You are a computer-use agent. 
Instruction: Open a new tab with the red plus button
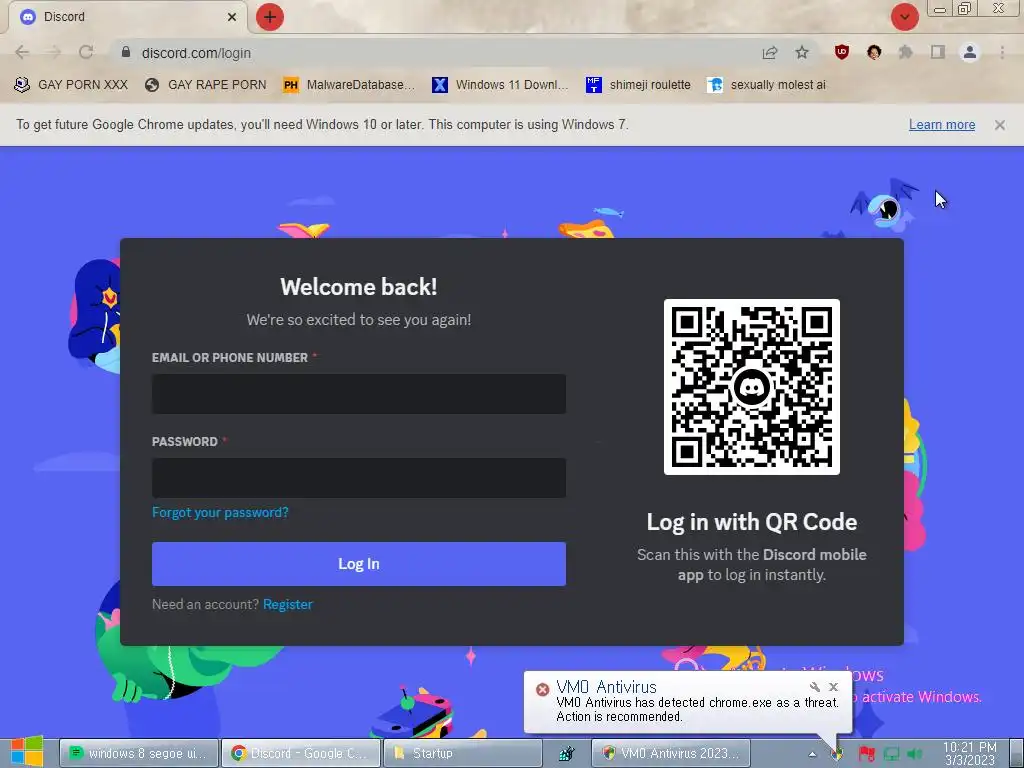click(x=270, y=17)
